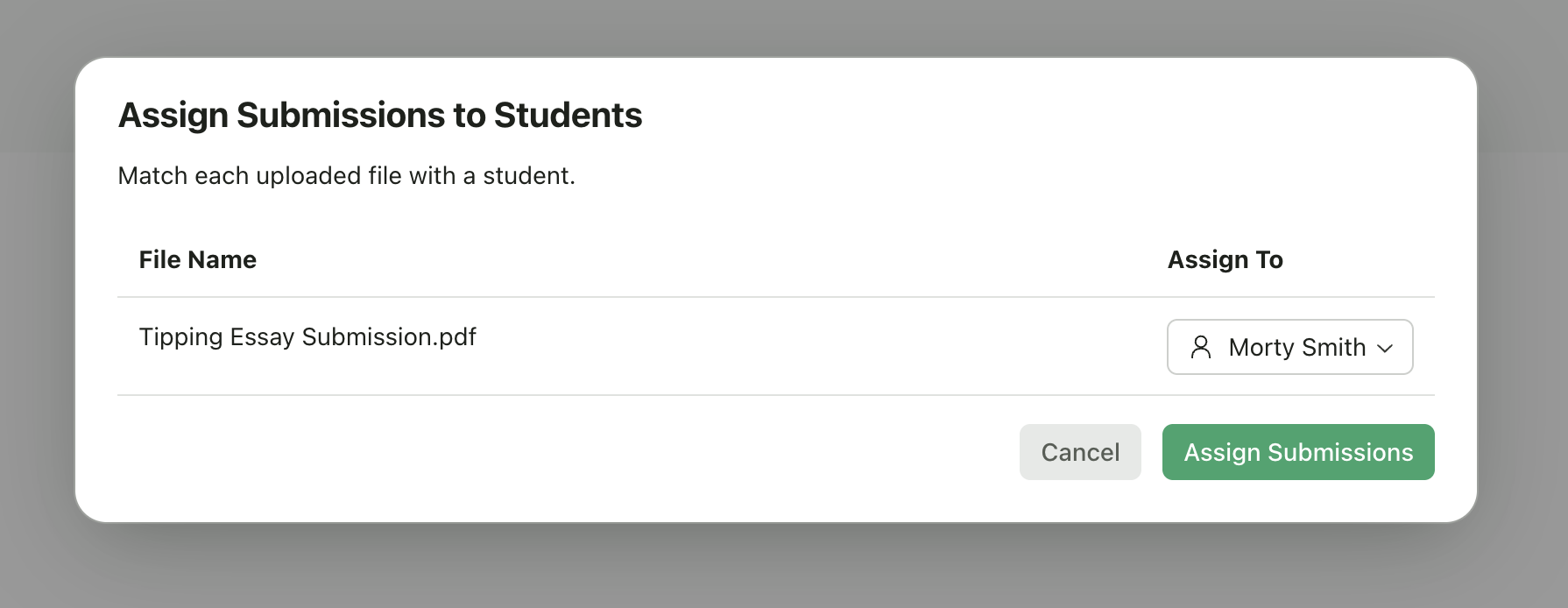Click the File Name column header
1568x608 pixels.
[197, 259]
